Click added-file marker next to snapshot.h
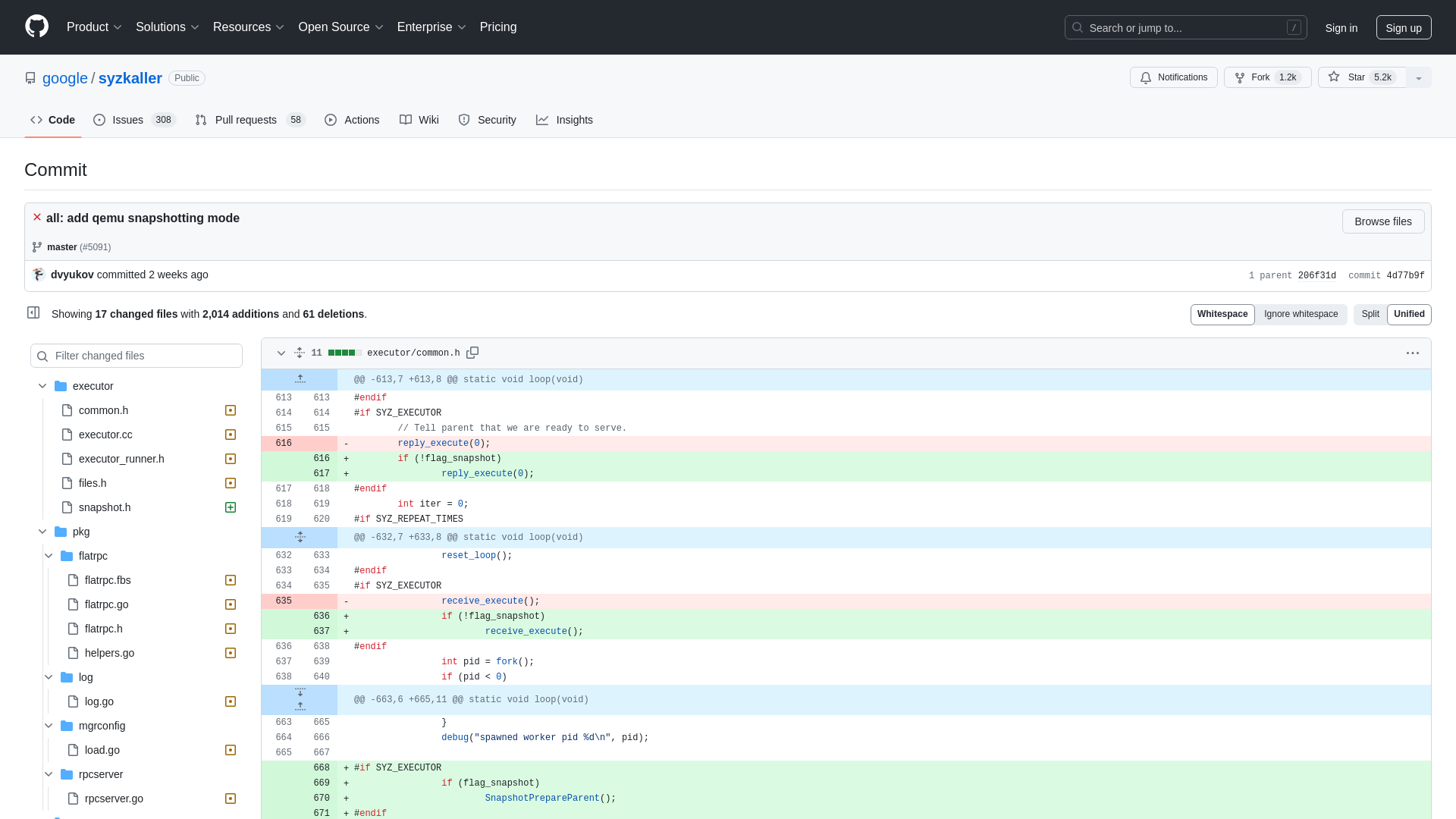 pos(231,507)
